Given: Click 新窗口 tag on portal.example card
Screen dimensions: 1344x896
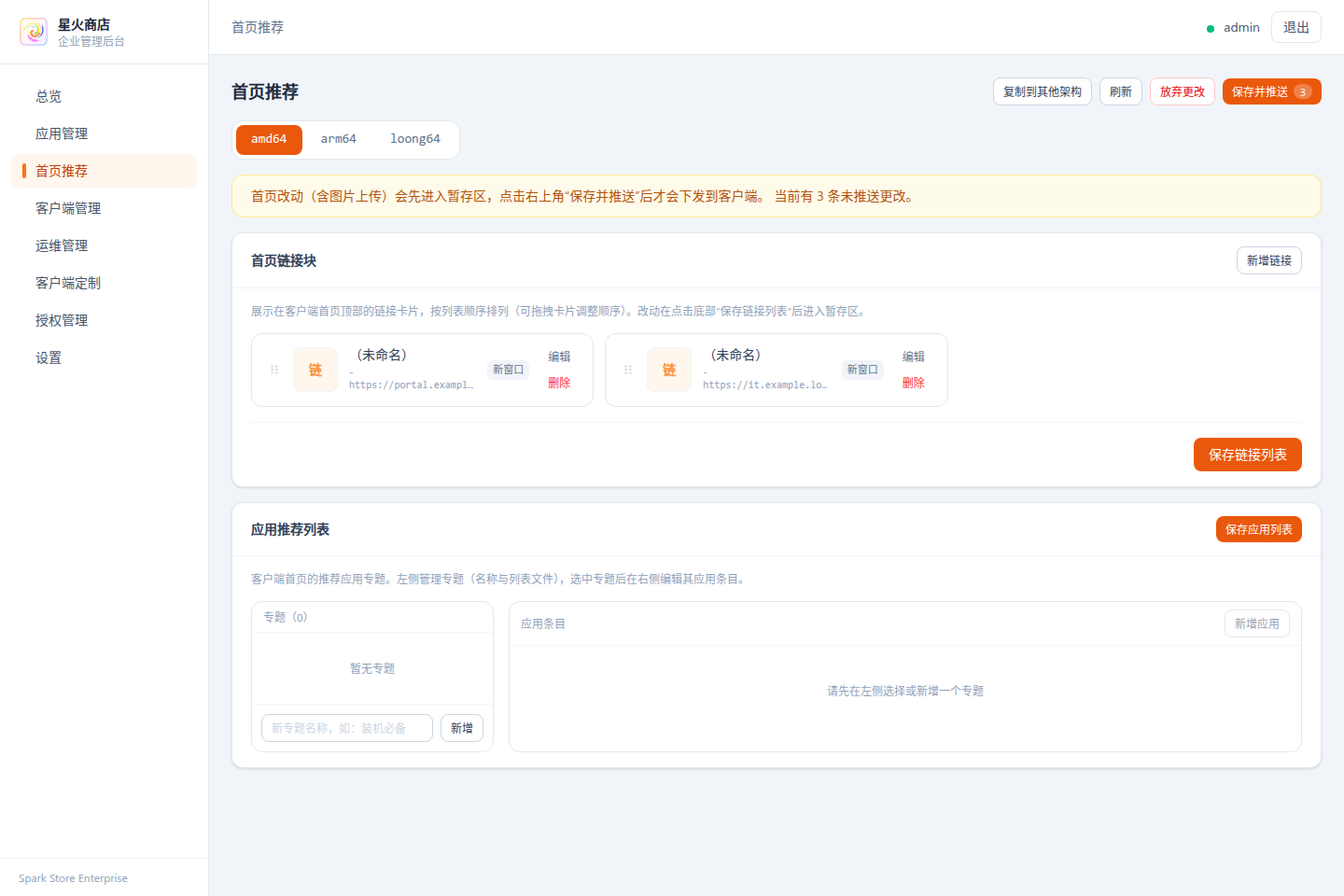Looking at the screenshot, I should 509,370.
